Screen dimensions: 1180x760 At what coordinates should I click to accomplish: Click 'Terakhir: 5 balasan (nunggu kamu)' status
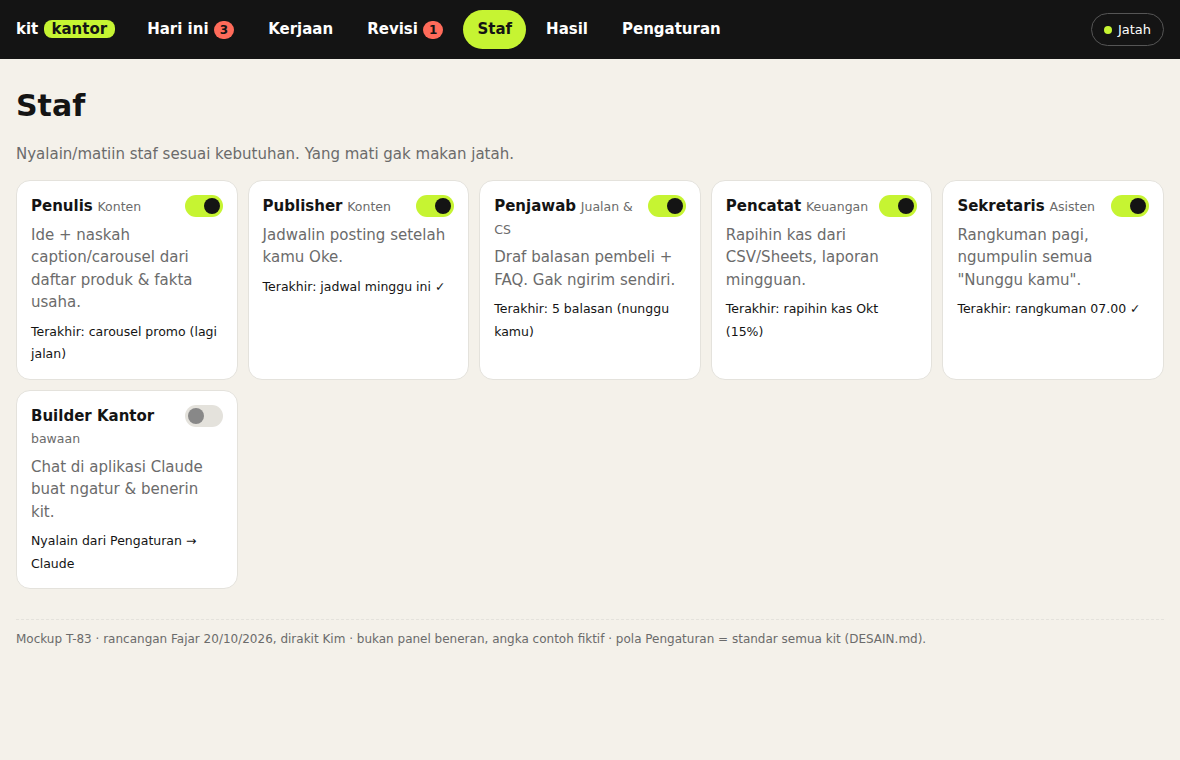[582, 320]
